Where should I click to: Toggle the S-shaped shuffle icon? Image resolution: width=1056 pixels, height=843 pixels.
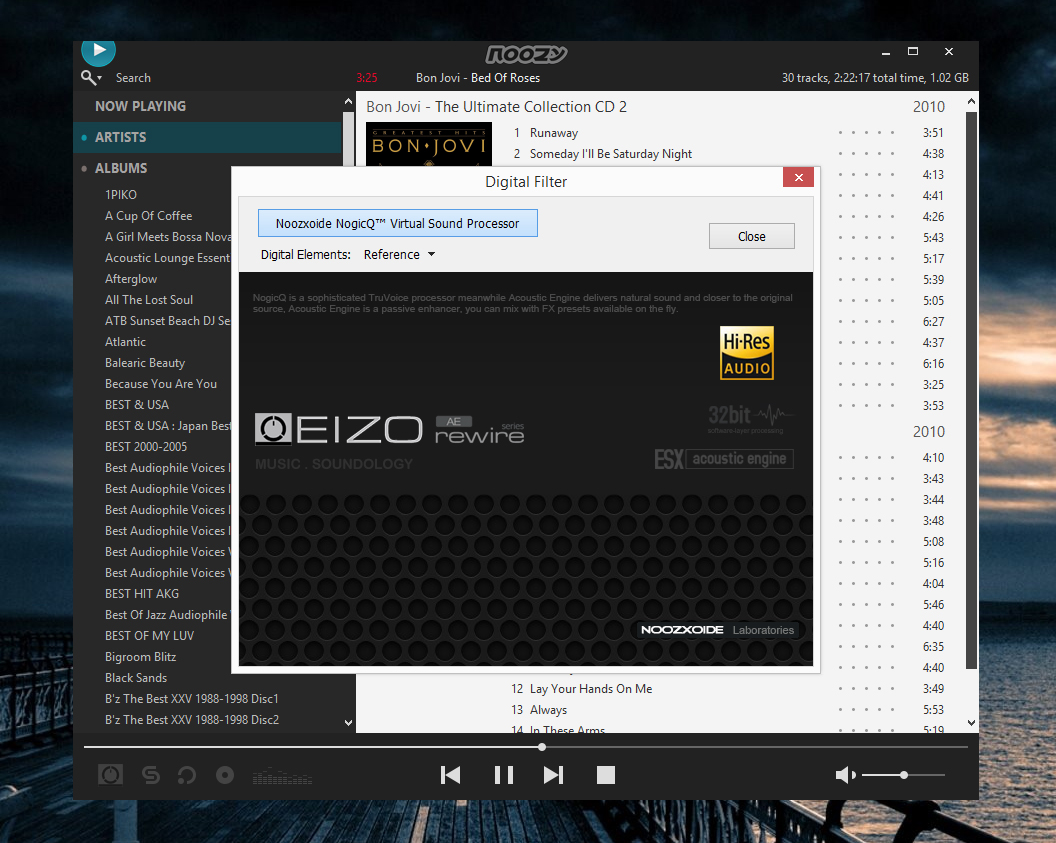point(151,776)
